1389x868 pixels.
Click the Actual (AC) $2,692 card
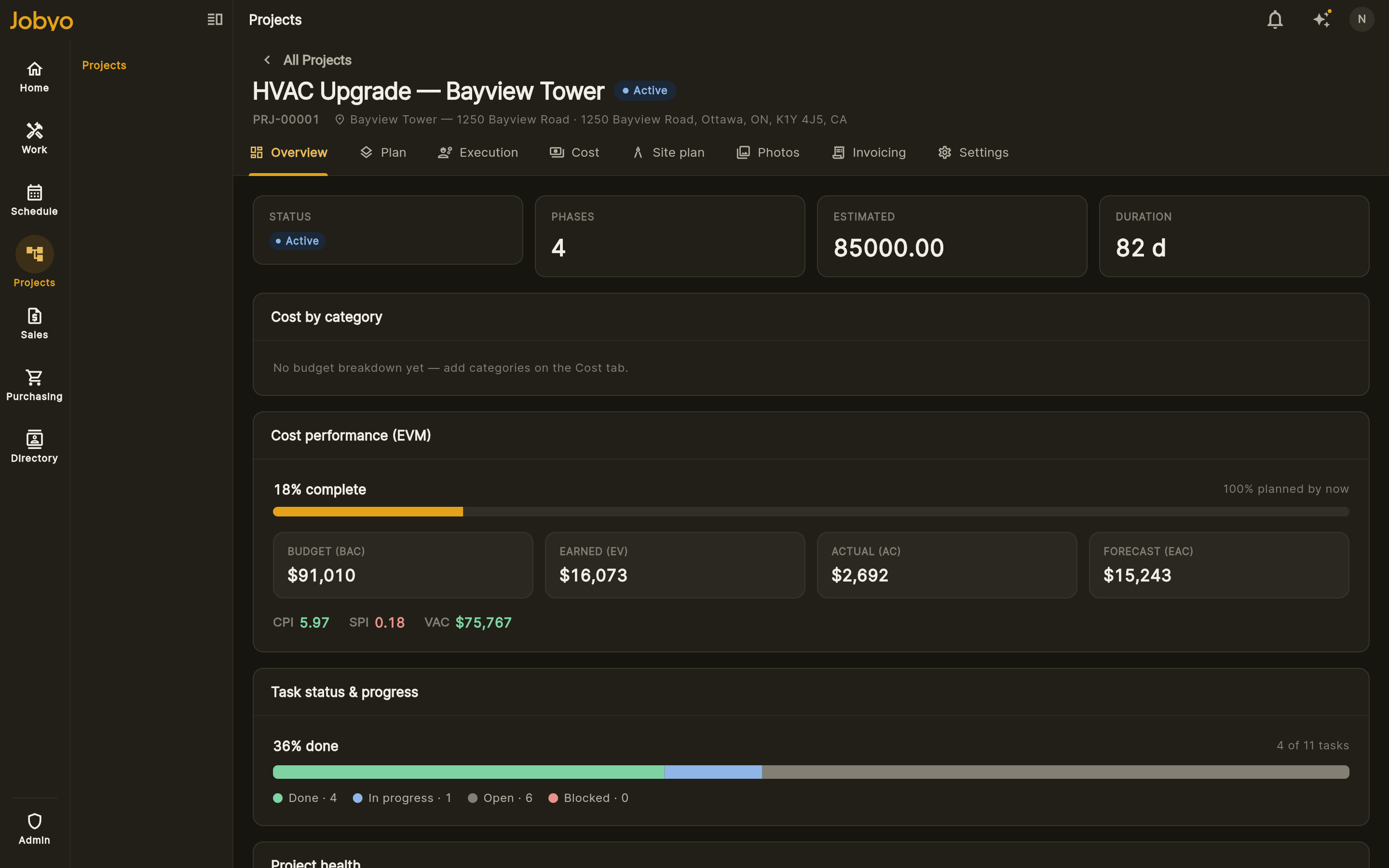pyautogui.click(x=947, y=565)
